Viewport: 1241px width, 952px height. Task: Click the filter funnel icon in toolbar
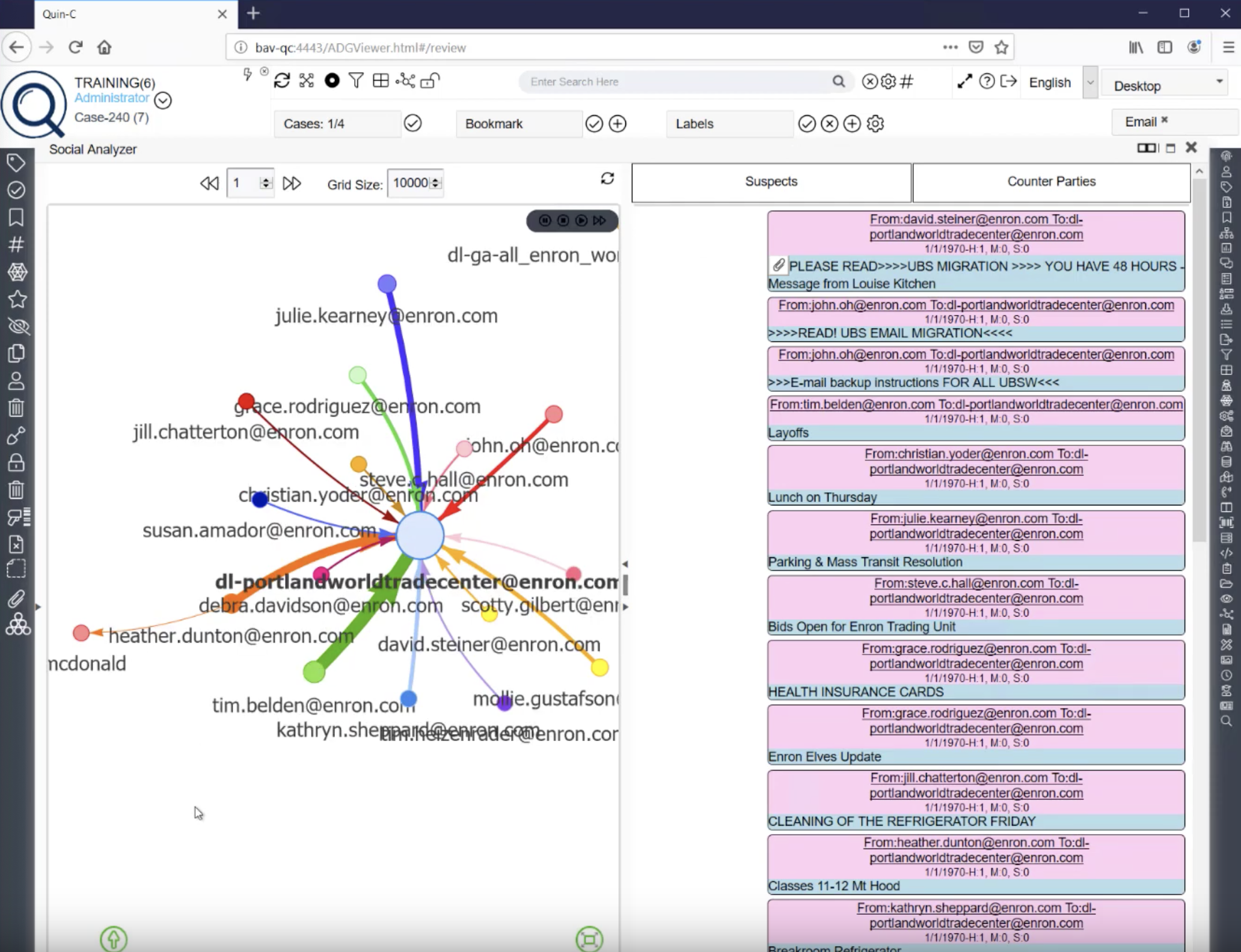[x=356, y=81]
